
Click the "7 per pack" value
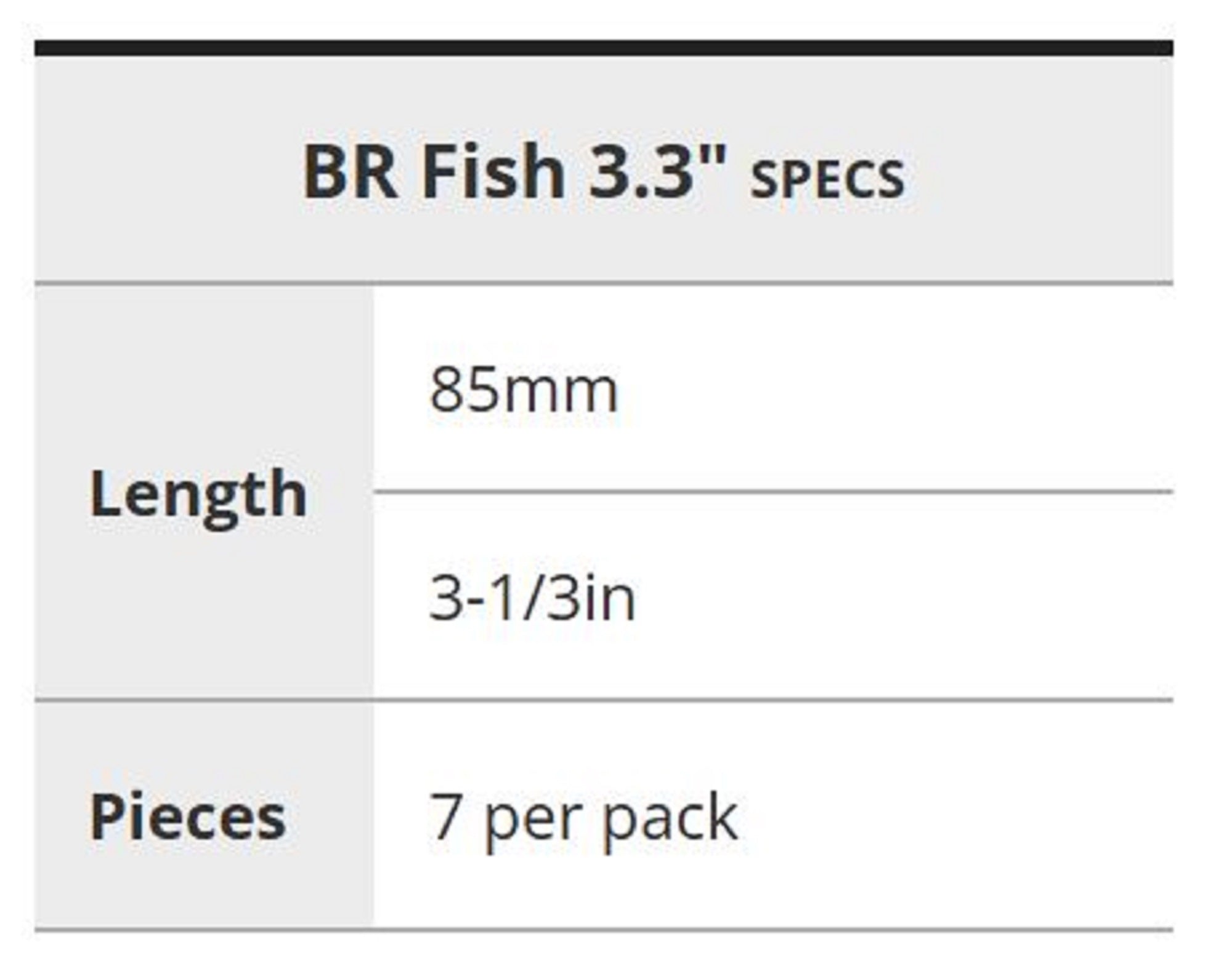(583, 818)
